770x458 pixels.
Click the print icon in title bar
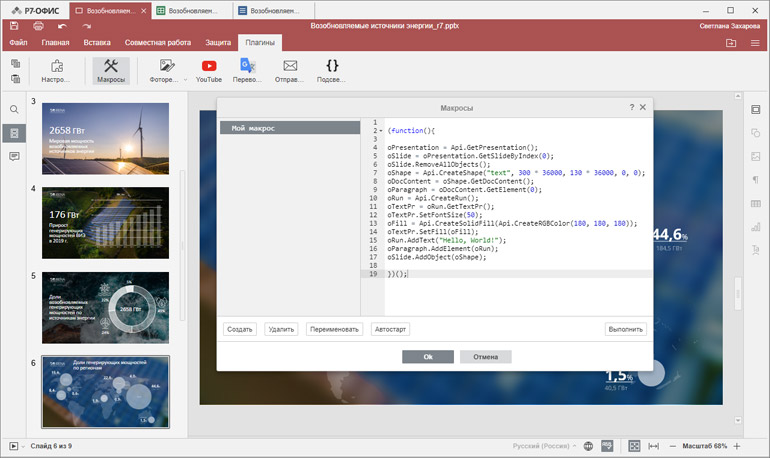(x=38, y=24)
